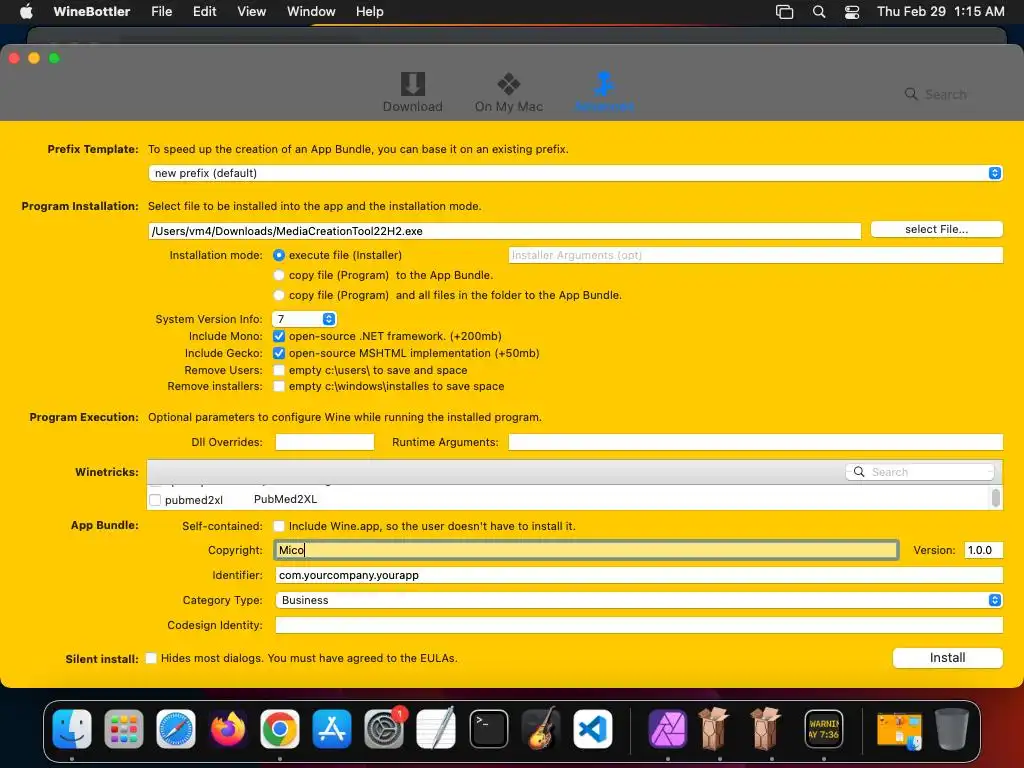Open the Download tab in the toolbar

pos(412,92)
